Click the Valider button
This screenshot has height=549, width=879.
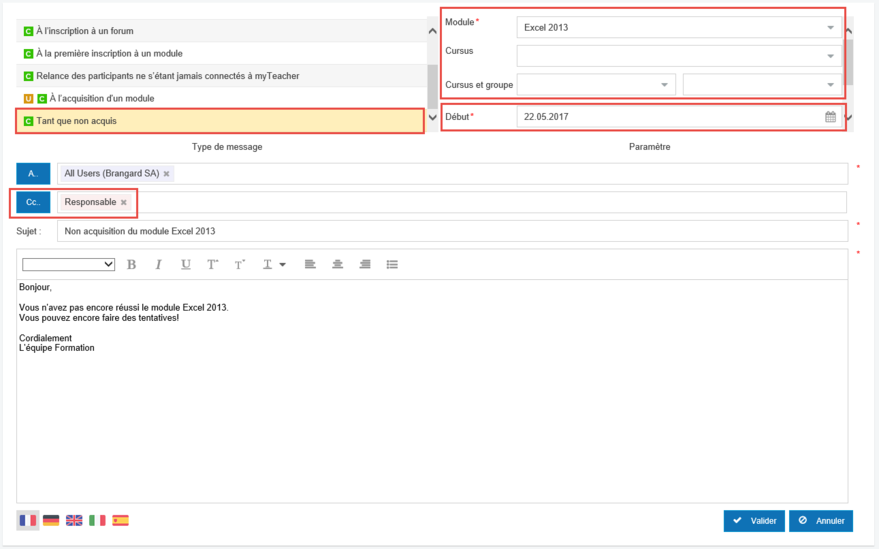(754, 521)
